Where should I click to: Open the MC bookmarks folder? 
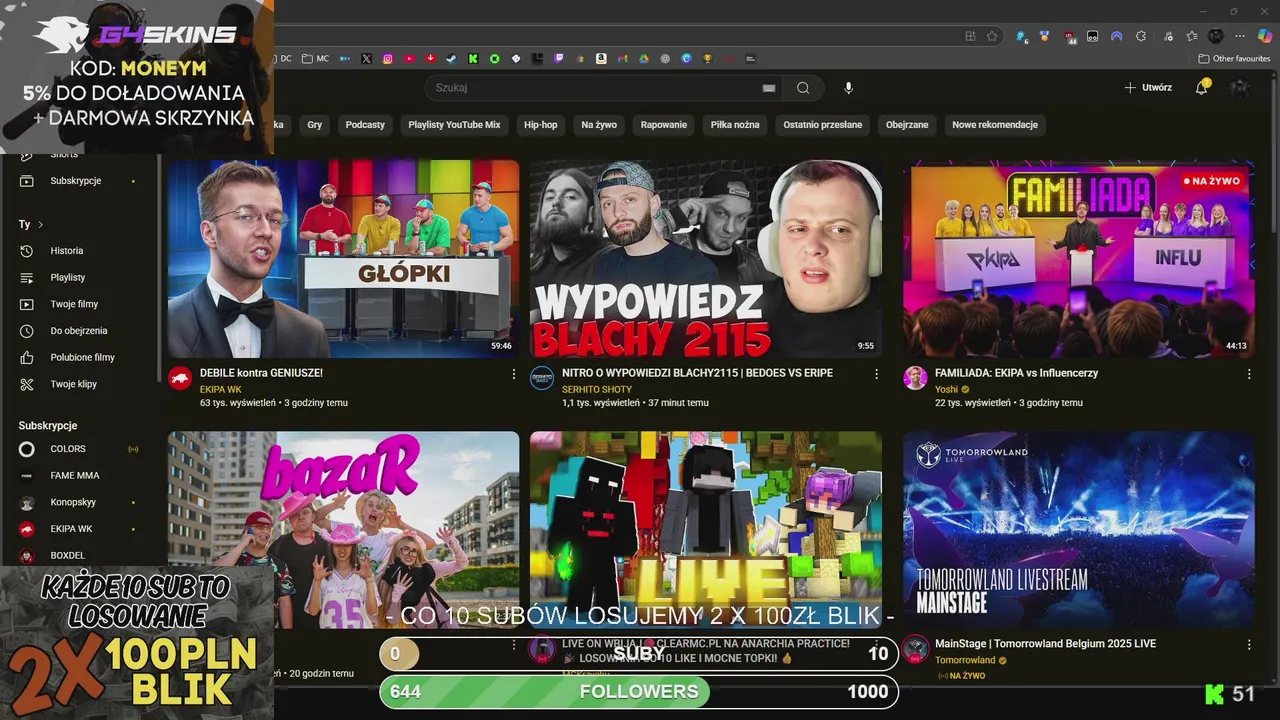point(314,59)
